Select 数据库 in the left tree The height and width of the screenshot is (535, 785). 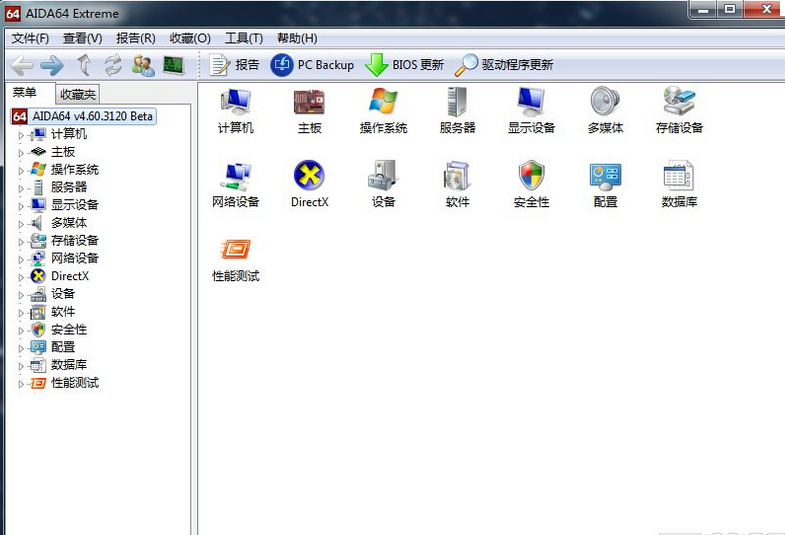point(69,365)
